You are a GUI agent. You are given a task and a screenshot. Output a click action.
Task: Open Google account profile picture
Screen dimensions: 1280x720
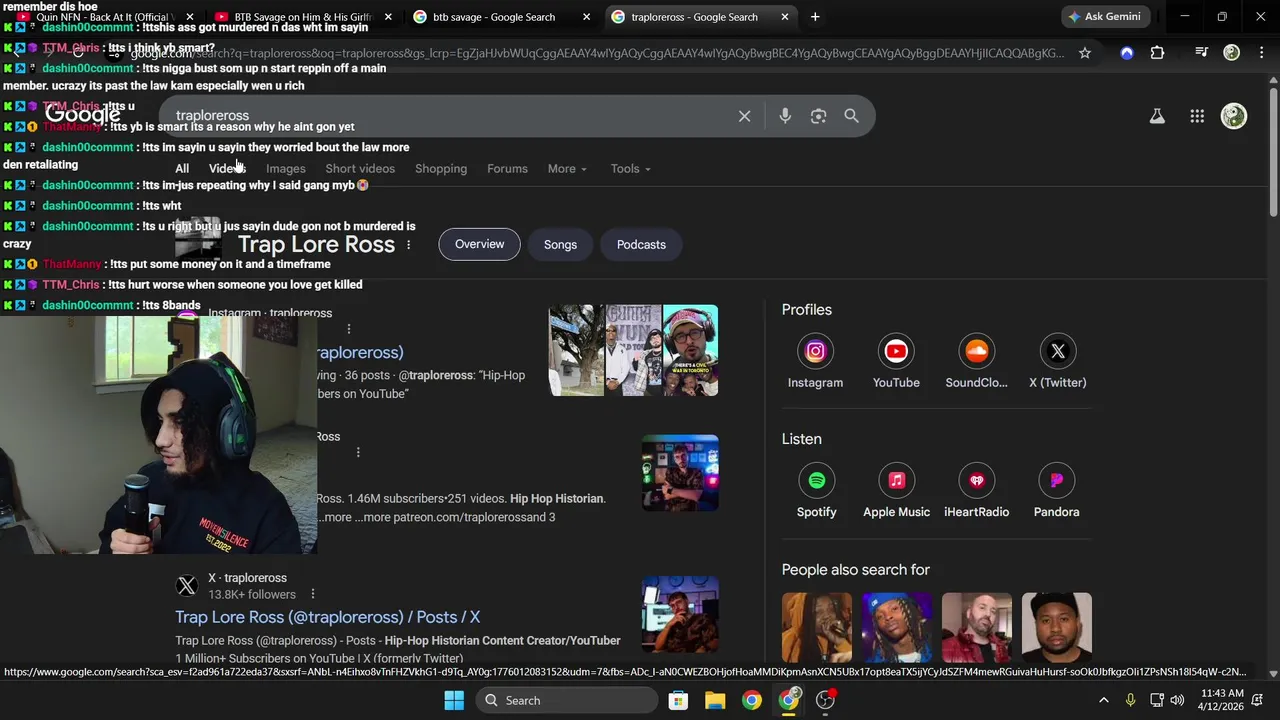(x=1234, y=116)
